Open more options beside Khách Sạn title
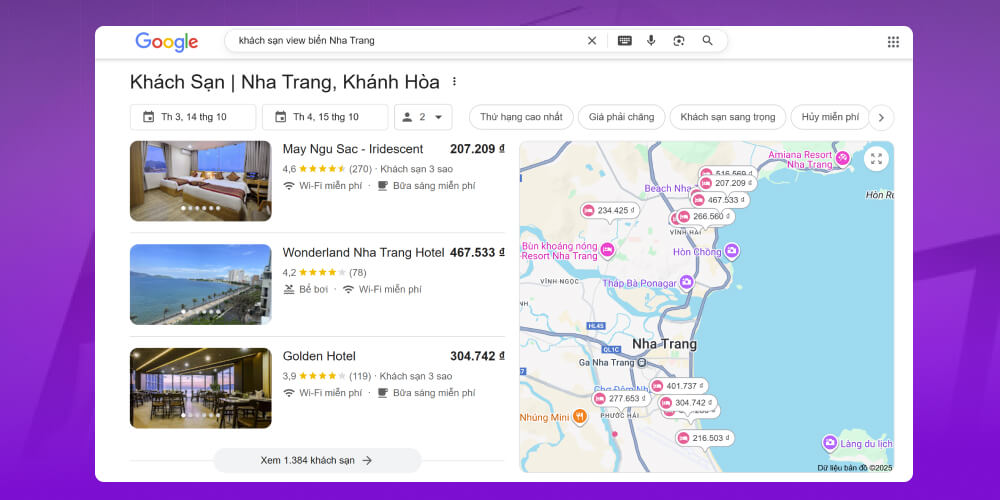Viewport: 1000px width, 500px height. click(x=454, y=82)
